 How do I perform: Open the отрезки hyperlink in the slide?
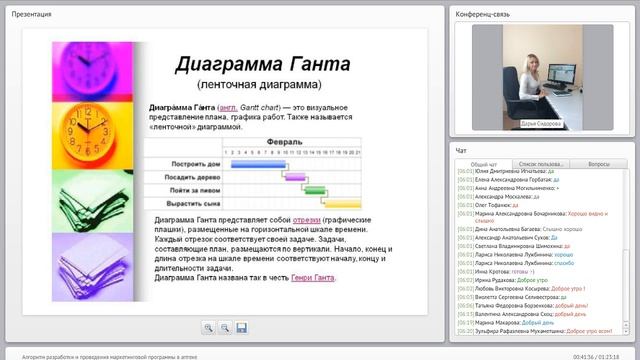coord(307,220)
